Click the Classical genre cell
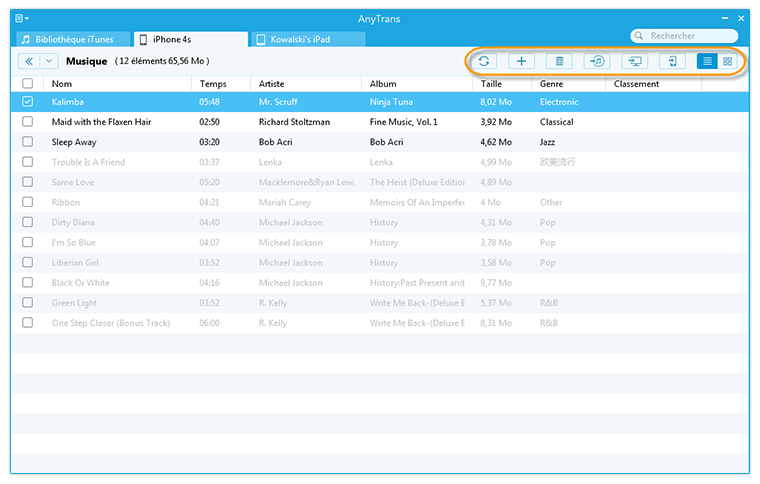This screenshot has width=760, height=484. pyautogui.click(x=556, y=122)
